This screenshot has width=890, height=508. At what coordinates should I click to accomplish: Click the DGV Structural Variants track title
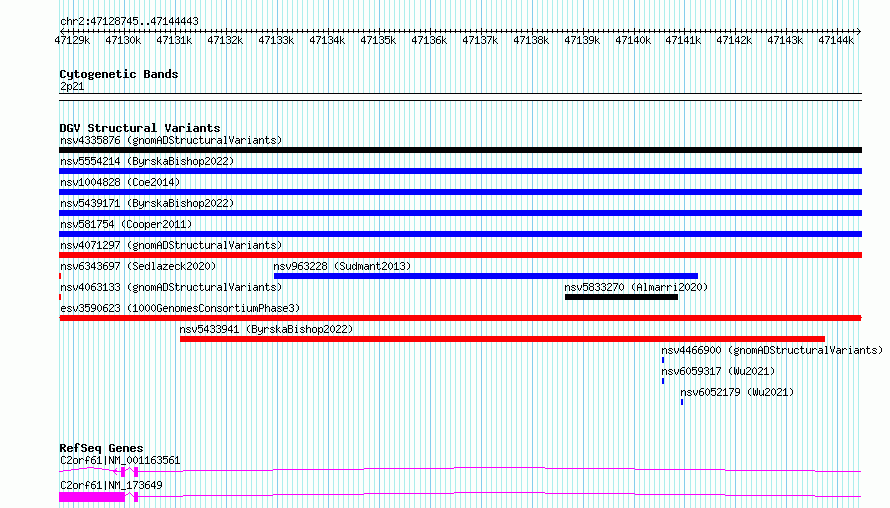click(140, 128)
